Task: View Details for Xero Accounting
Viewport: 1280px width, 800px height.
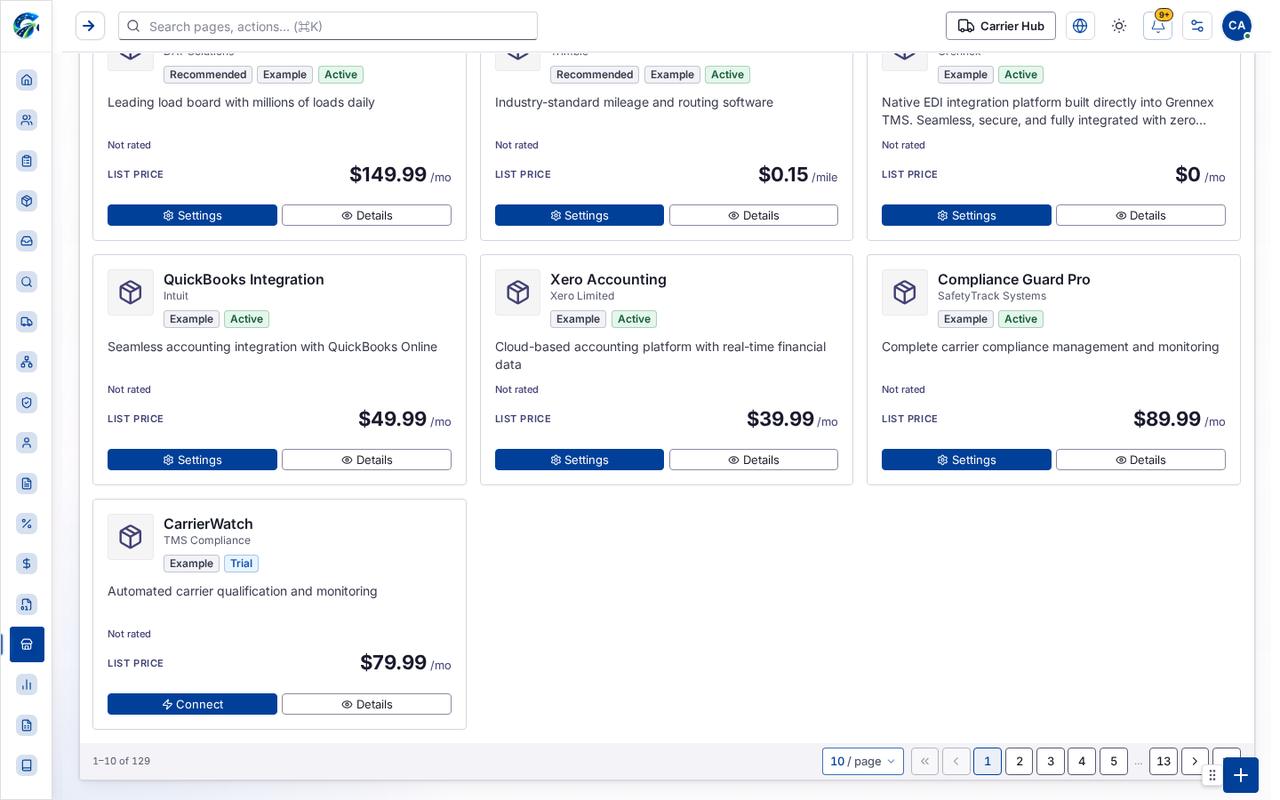Action: point(754,460)
